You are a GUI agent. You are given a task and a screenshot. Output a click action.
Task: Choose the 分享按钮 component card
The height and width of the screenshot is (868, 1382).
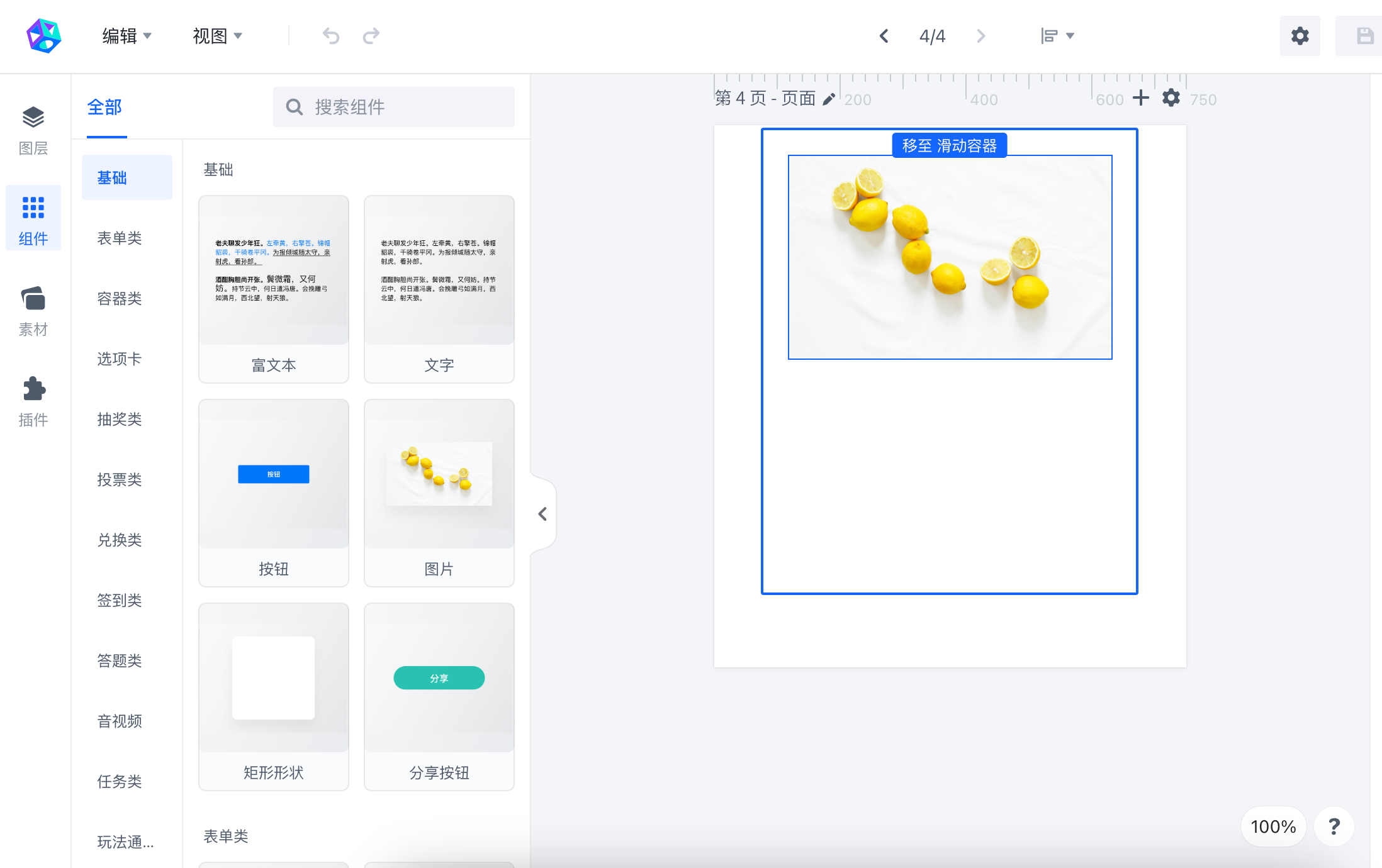439,697
